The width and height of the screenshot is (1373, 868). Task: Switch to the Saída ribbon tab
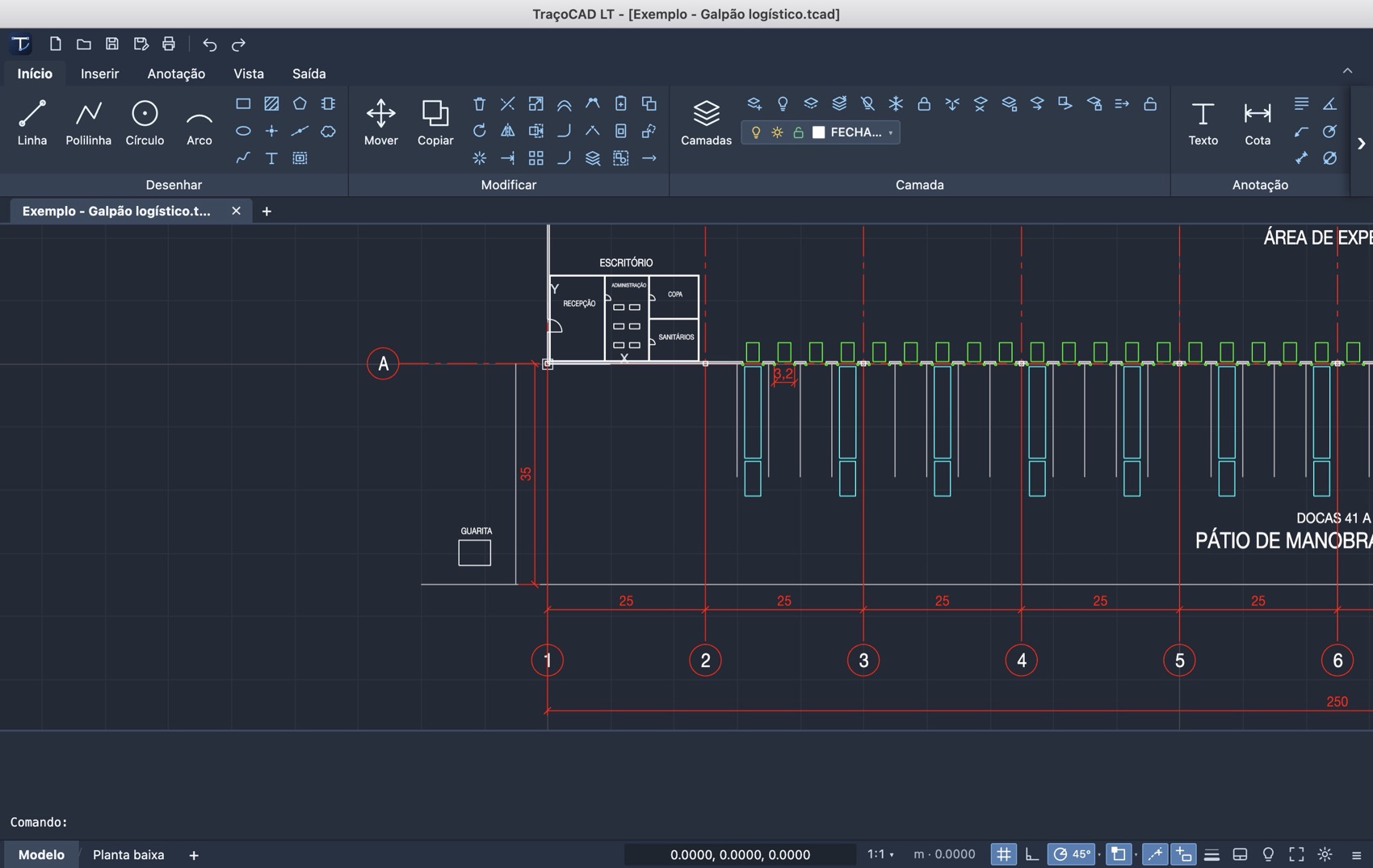pos(309,73)
